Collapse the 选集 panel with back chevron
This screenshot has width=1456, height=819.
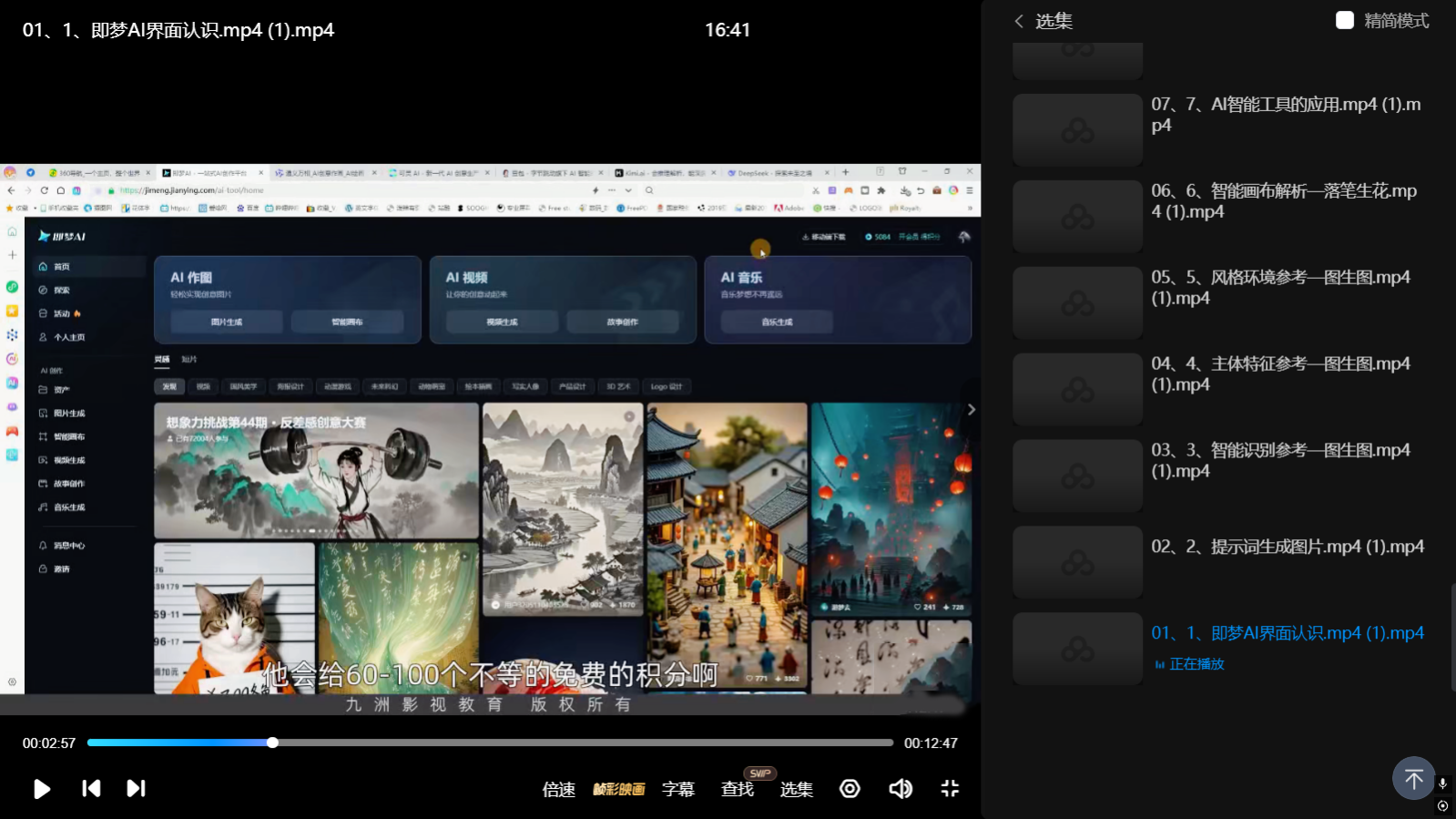1019,21
